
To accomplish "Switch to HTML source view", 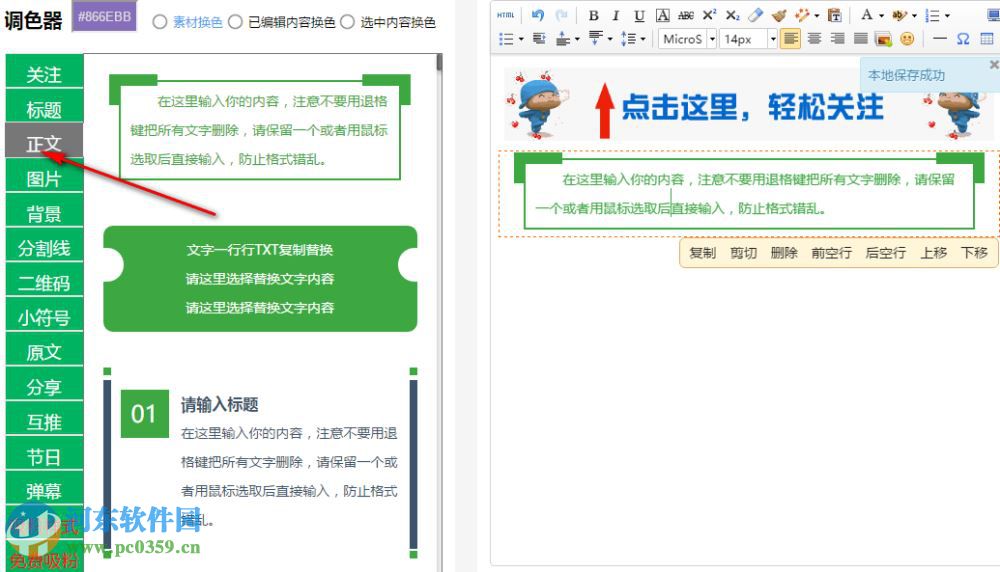I will pyautogui.click(x=506, y=15).
